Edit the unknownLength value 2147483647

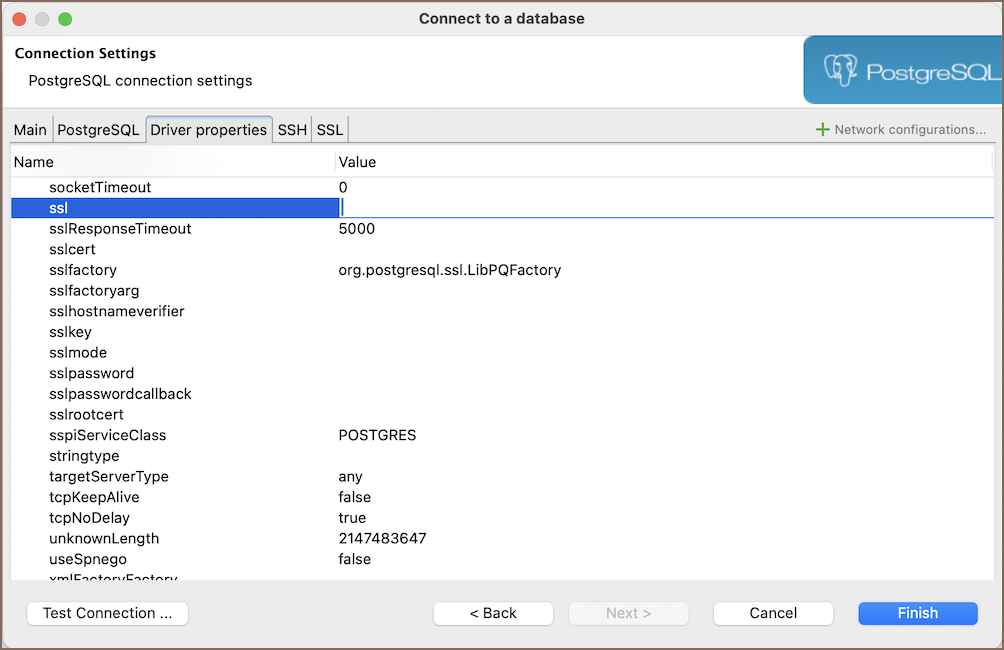(382, 539)
